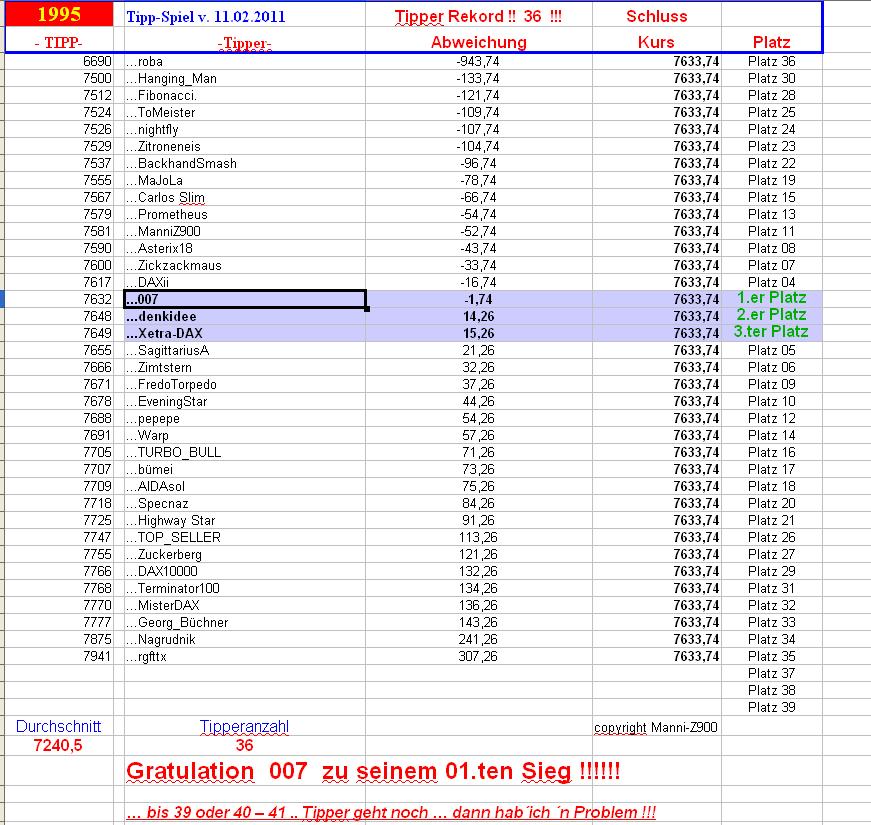Click the ...roba tipper cell

coord(245,61)
